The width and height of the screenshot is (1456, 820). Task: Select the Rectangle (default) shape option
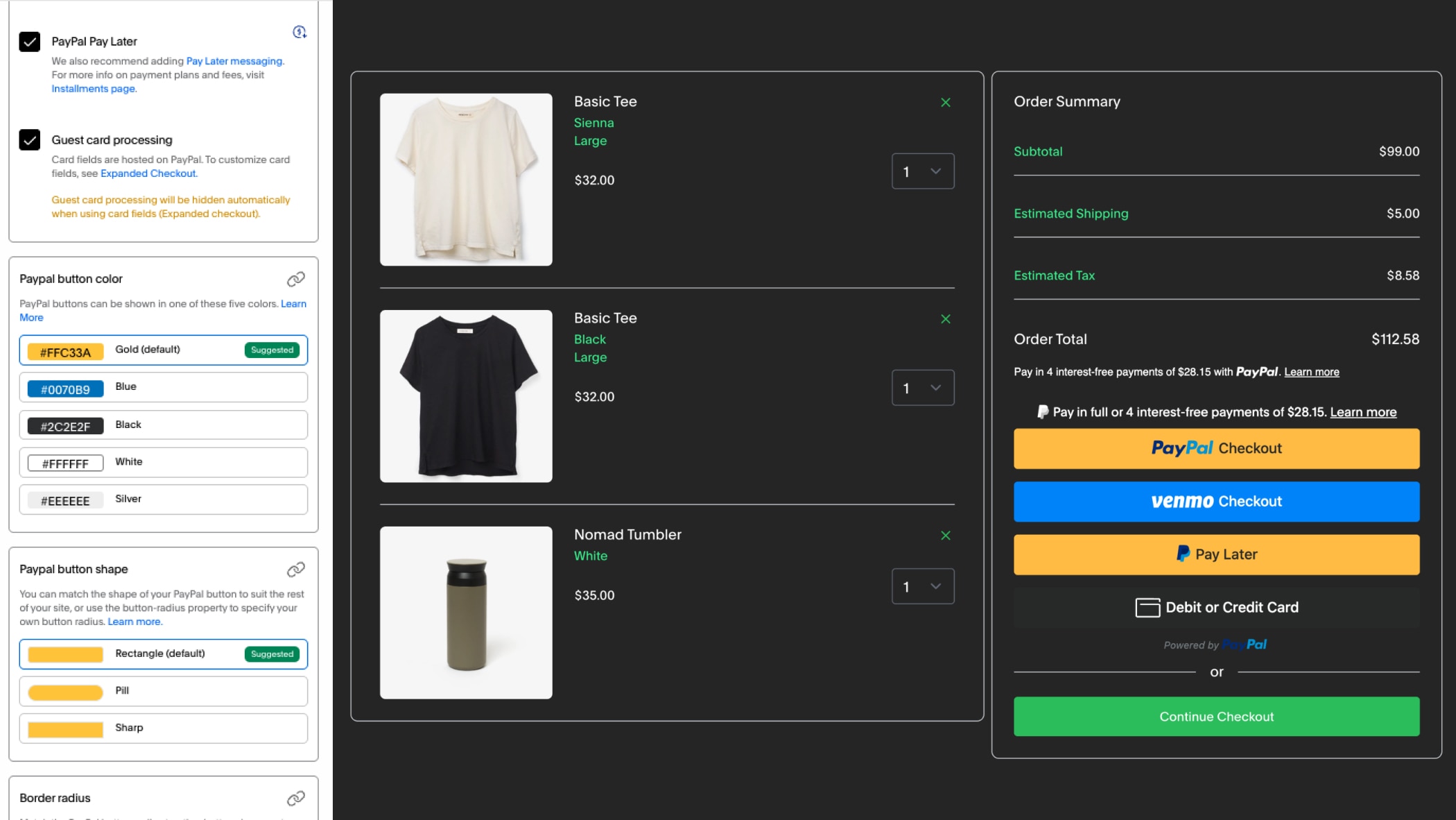point(164,654)
